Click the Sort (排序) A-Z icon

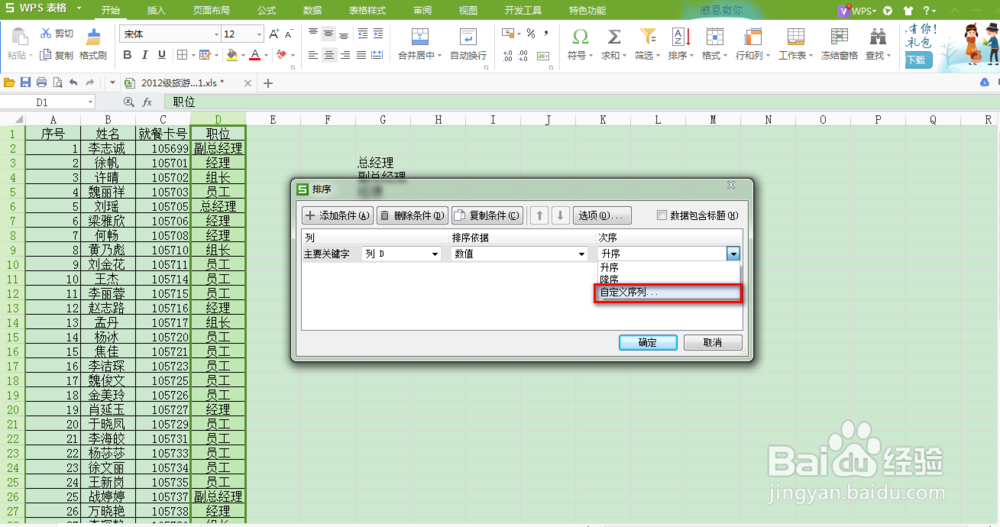pos(680,36)
